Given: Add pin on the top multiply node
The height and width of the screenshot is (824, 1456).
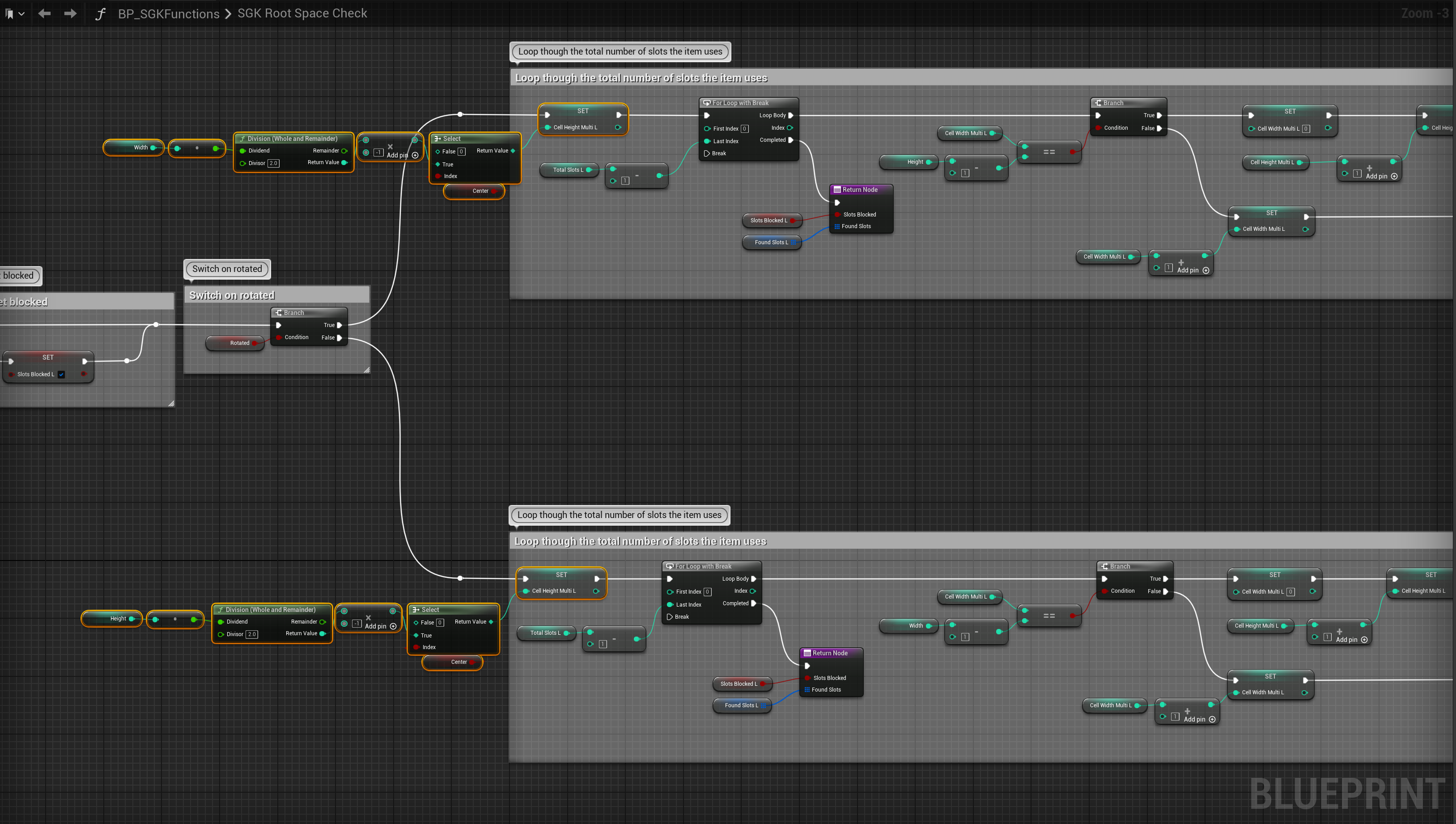Looking at the screenshot, I should pos(415,156).
